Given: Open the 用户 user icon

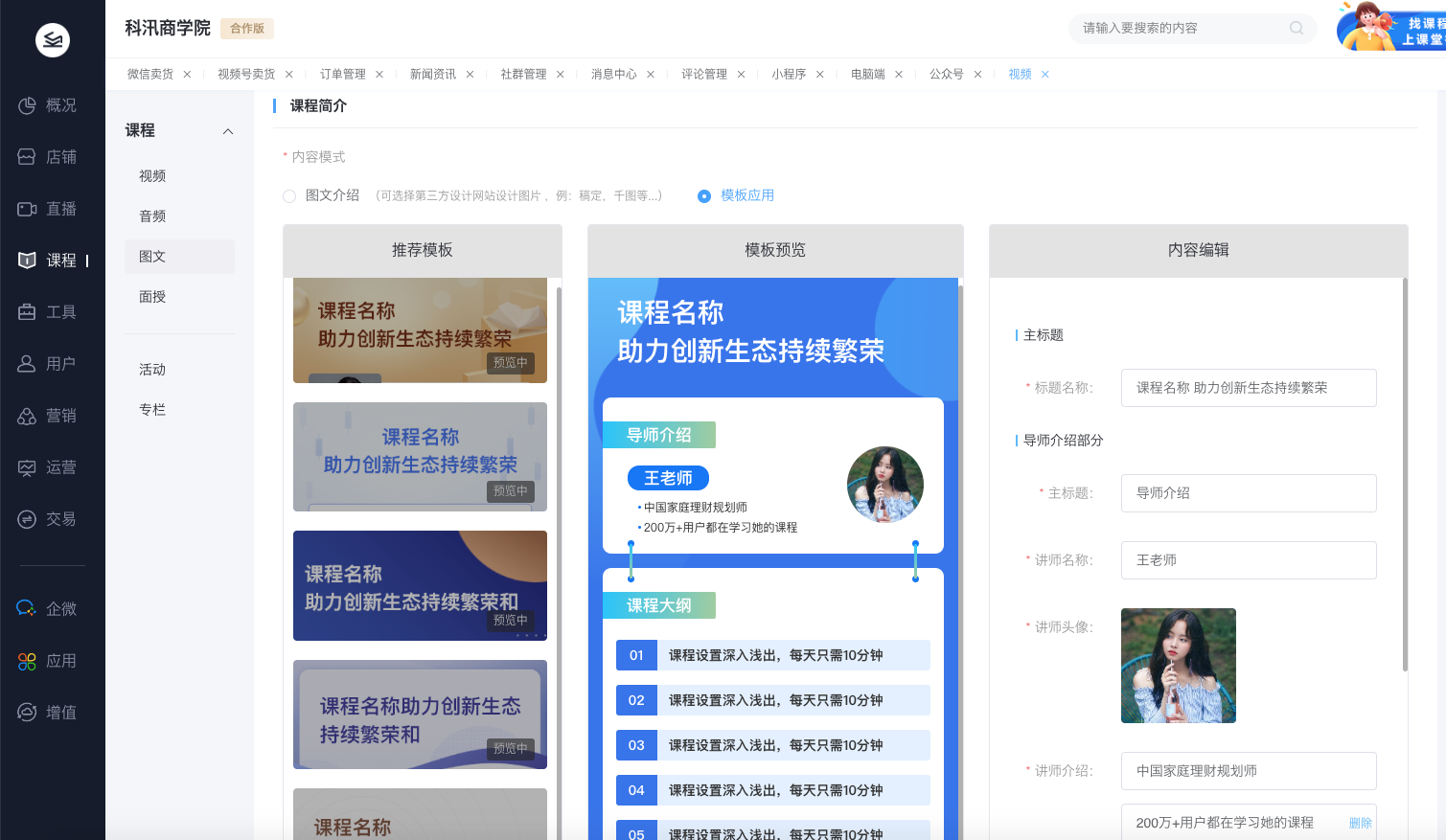Looking at the screenshot, I should 27,364.
